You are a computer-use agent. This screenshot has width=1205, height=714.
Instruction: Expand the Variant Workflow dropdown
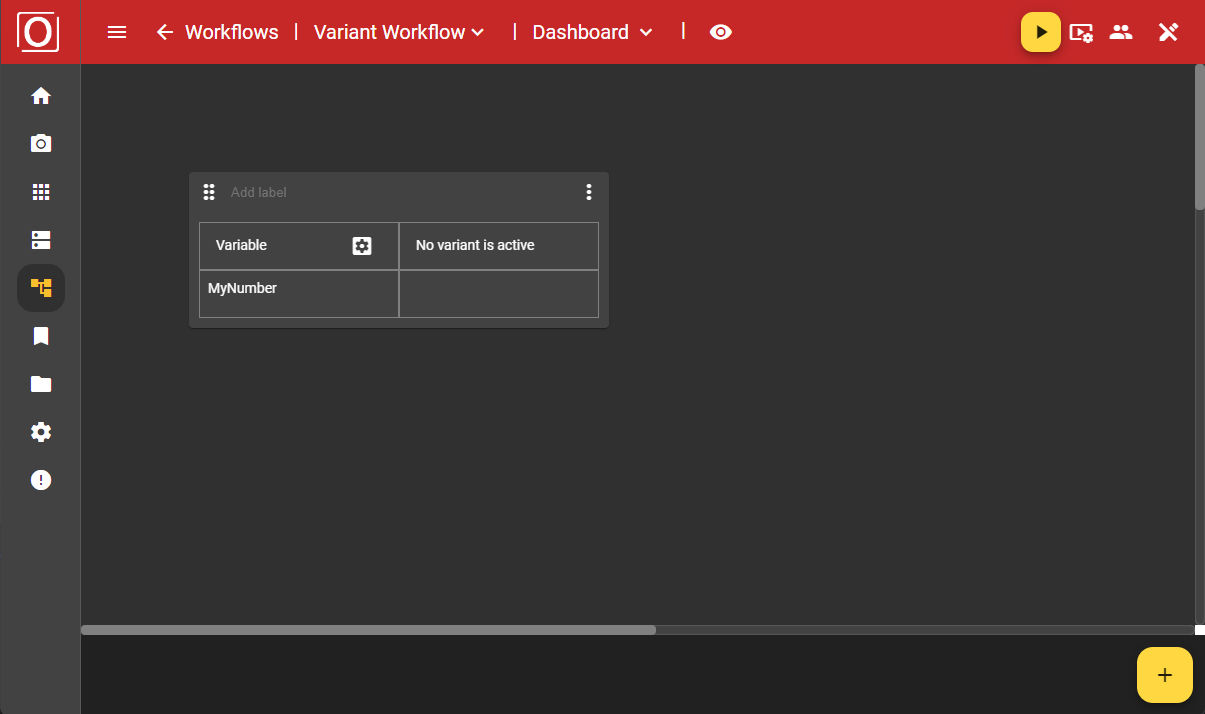click(x=399, y=32)
